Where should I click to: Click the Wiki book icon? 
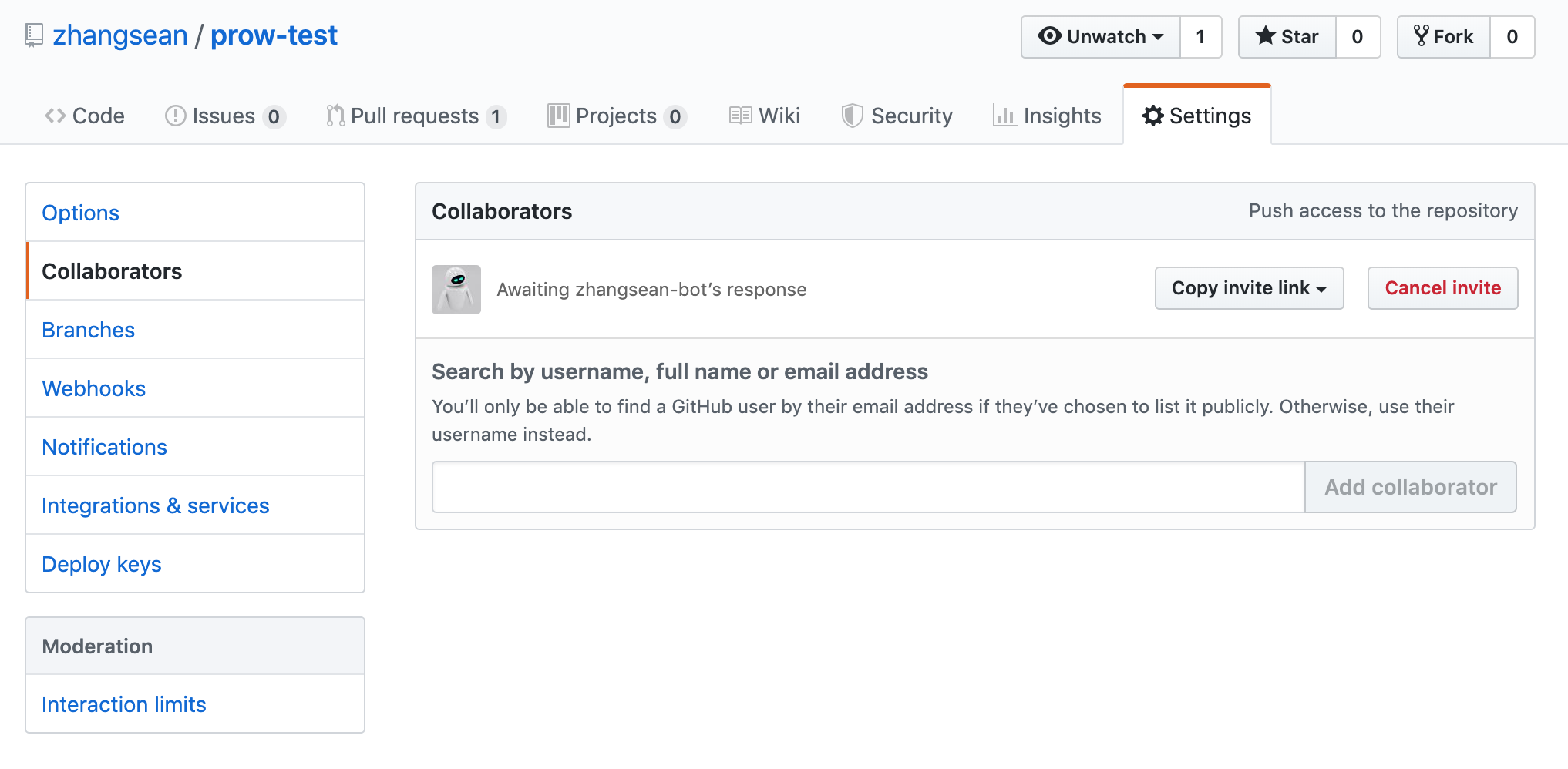pos(740,116)
